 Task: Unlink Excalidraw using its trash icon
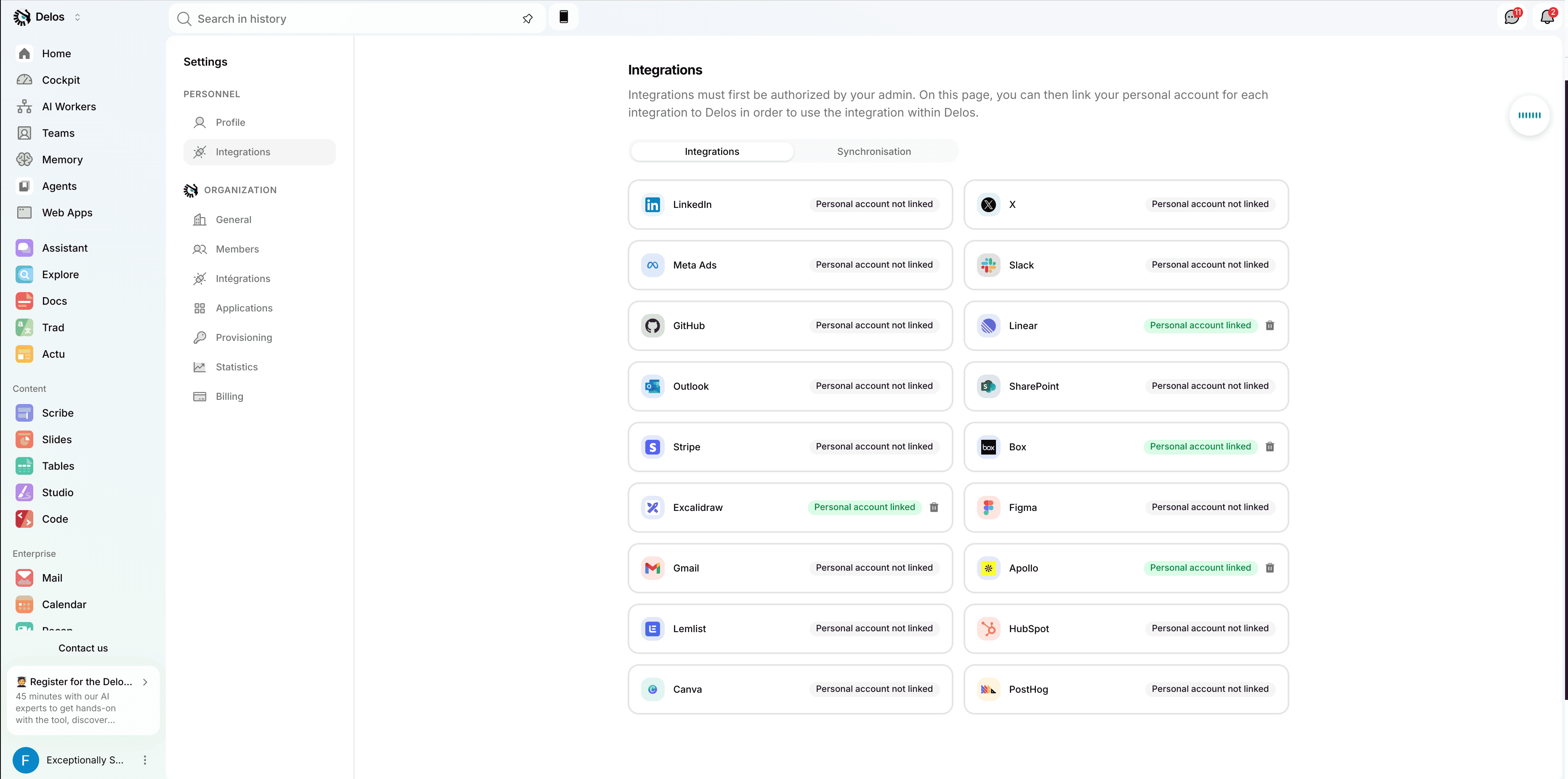[934, 508]
